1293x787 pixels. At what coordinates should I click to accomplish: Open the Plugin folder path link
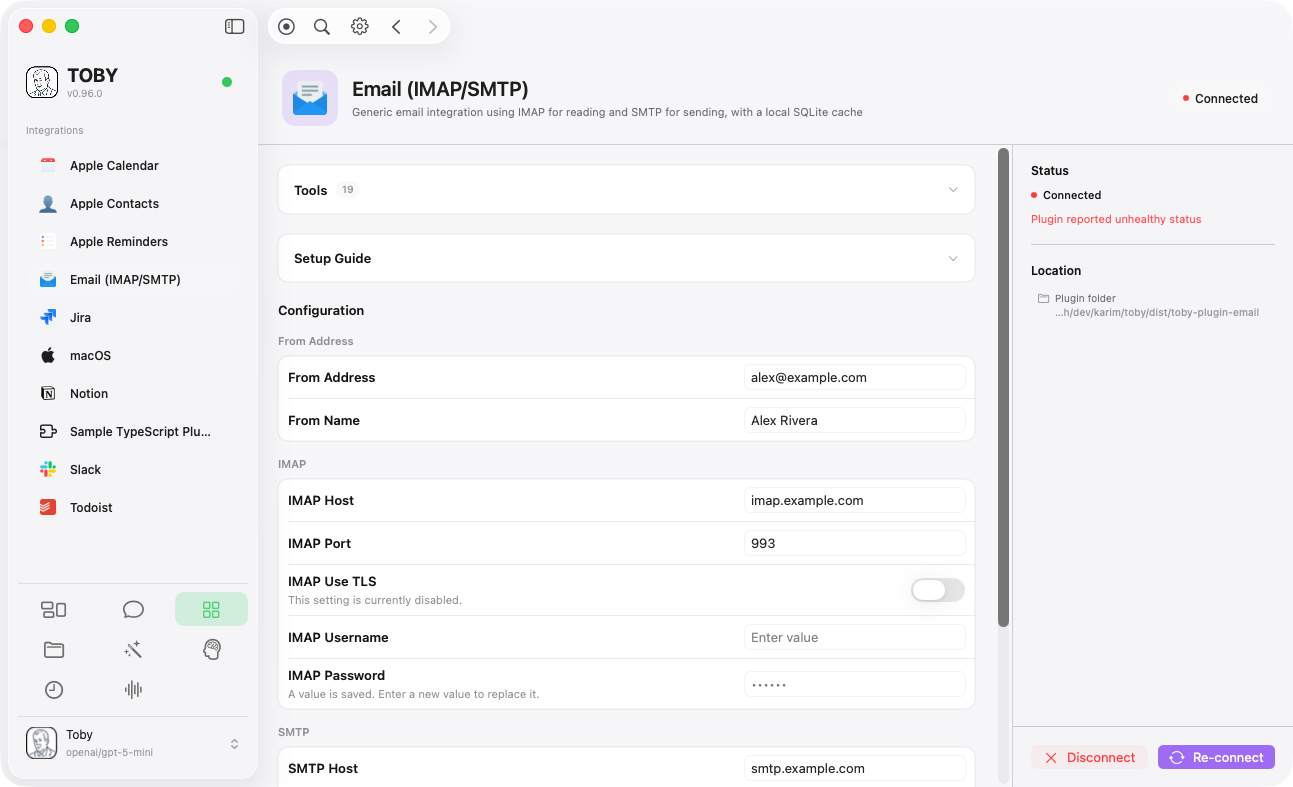[x=1157, y=313]
